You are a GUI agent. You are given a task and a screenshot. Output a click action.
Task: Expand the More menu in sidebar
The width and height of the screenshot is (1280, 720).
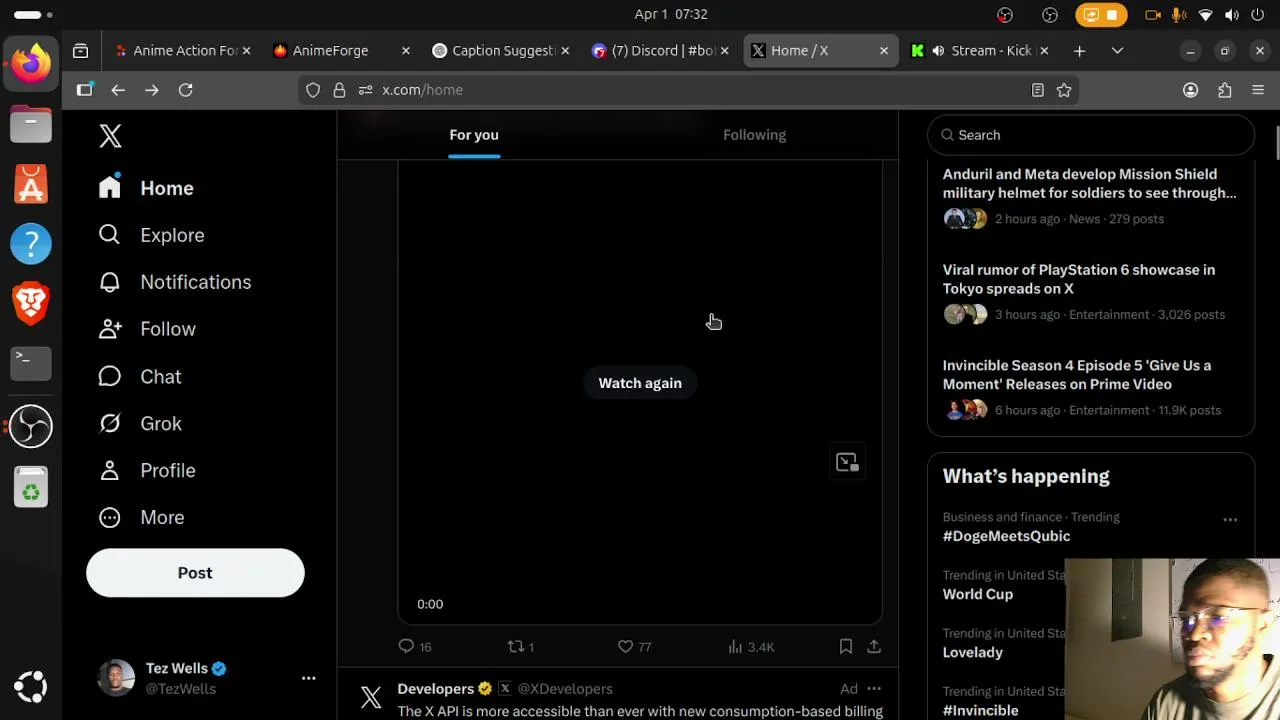pos(141,518)
